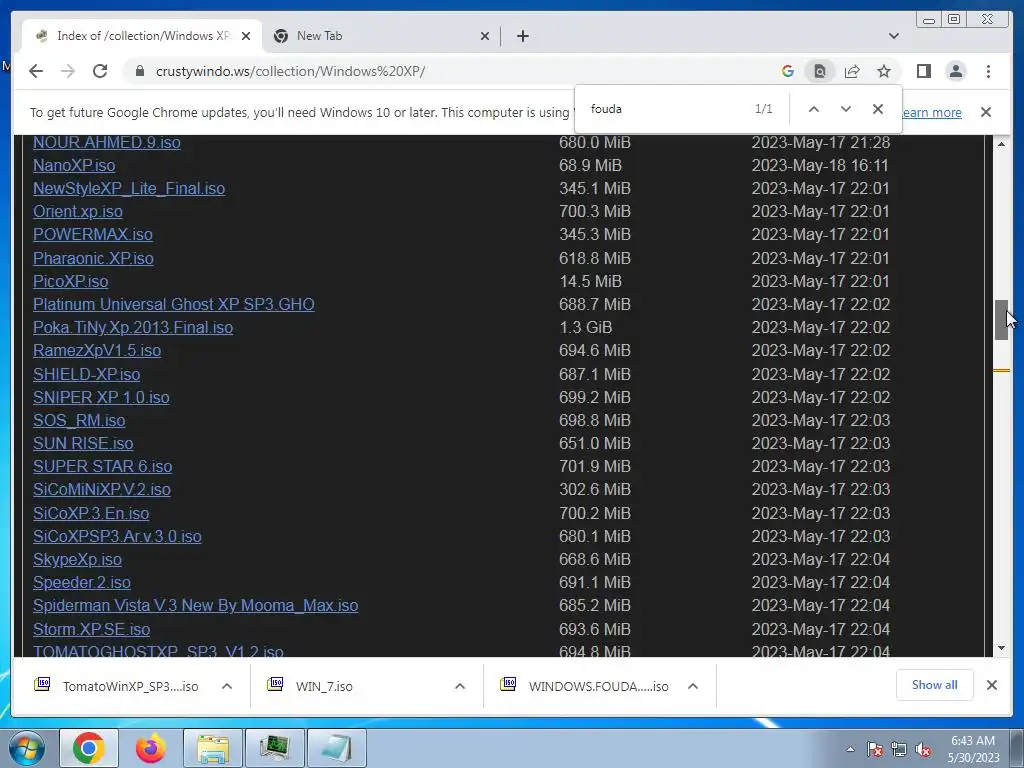Open the Storm.XP.SE.iso link
The image size is (1024, 768).
[91, 630]
